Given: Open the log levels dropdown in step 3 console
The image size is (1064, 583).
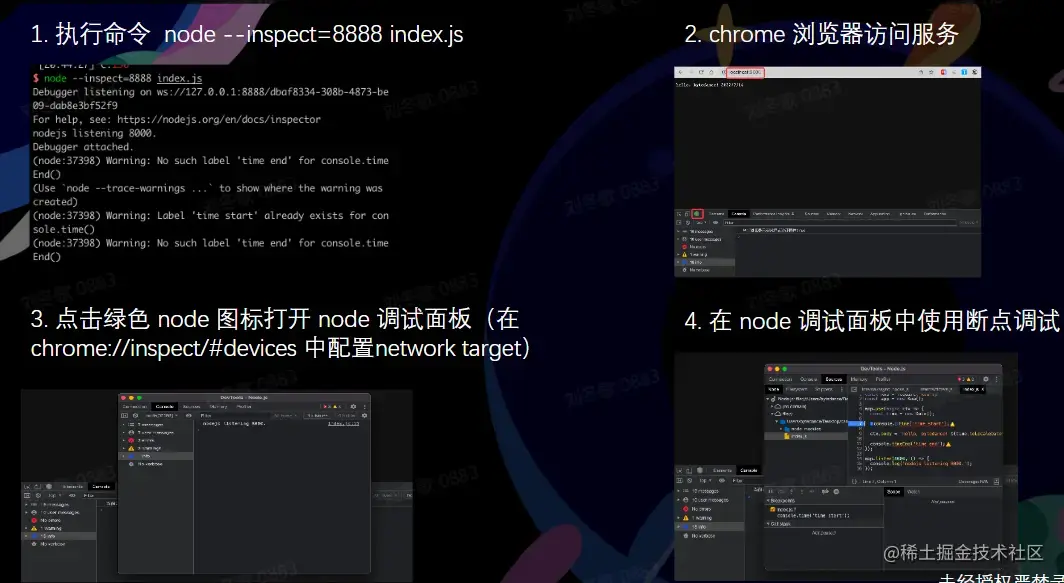Looking at the screenshot, I should point(286,415).
